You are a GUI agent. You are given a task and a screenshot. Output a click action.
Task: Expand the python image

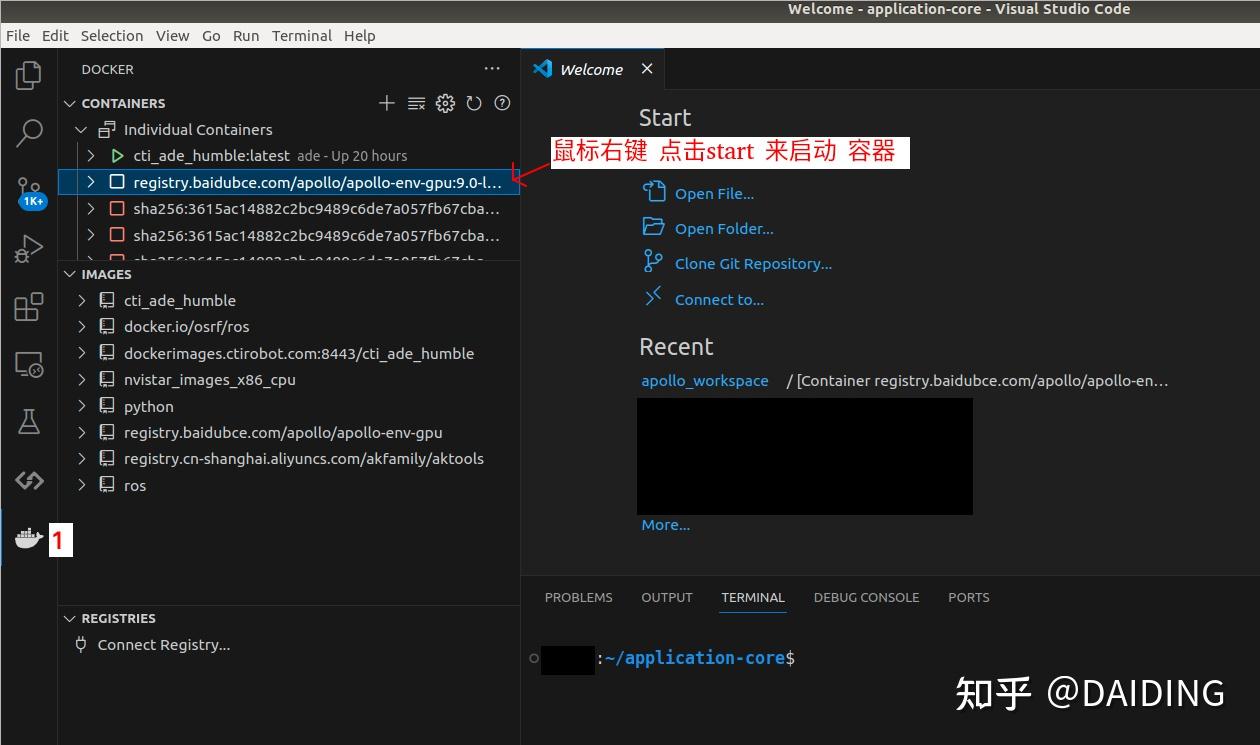(x=82, y=406)
